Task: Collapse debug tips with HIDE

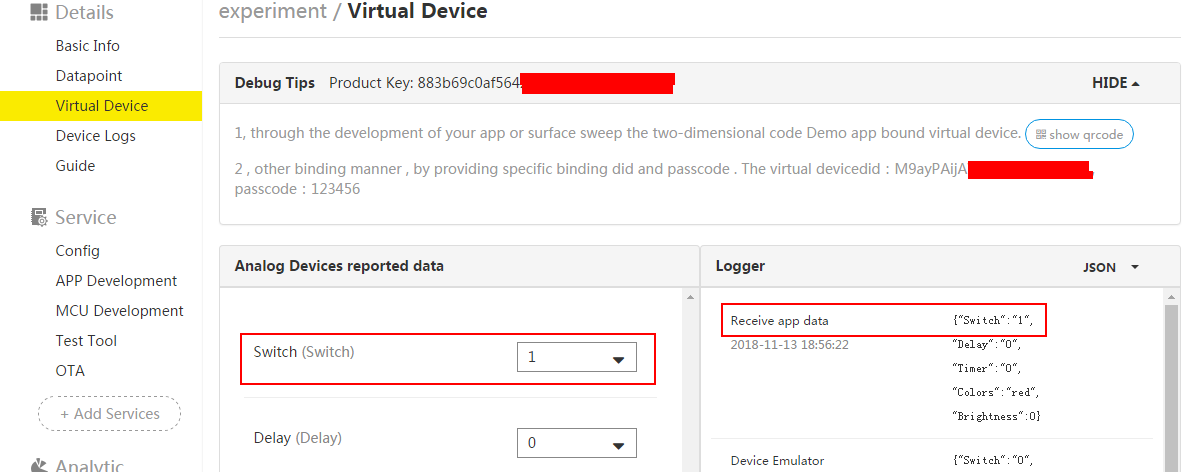Action: coord(1116,83)
